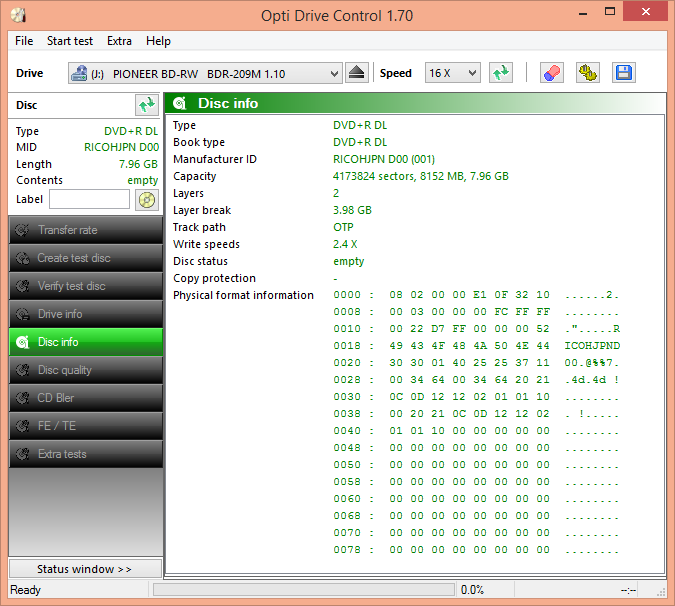Refresh disc info in Disc panel
This screenshot has width=675, height=606.
tap(147, 105)
